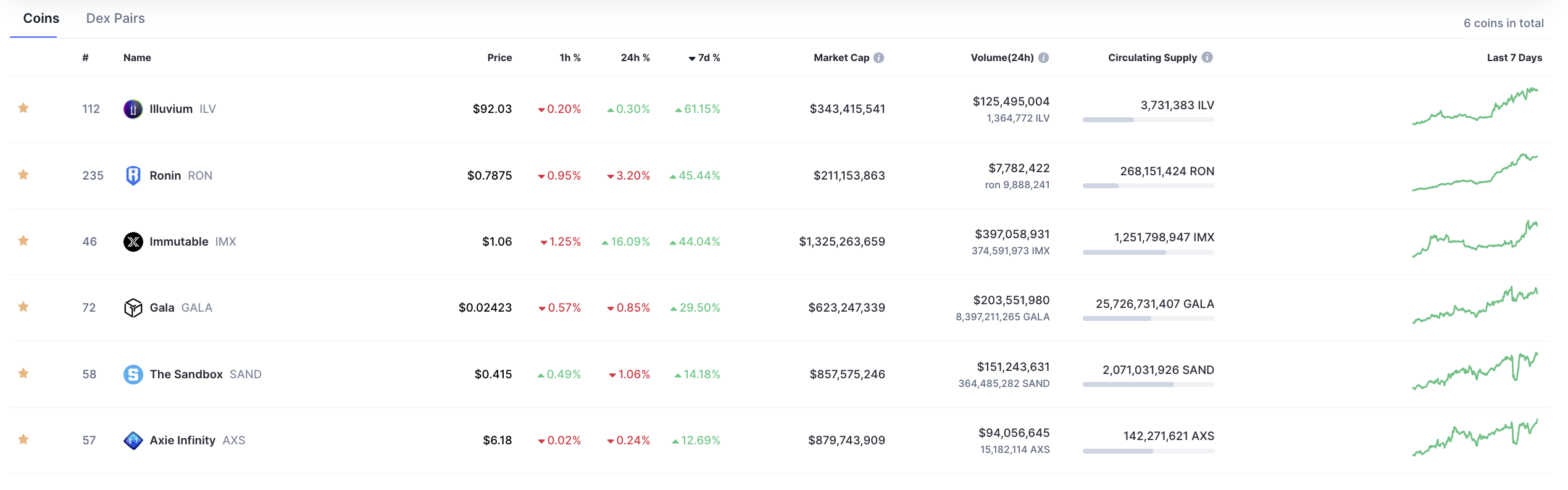Click the Ronin coin logo

[x=133, y=175]
